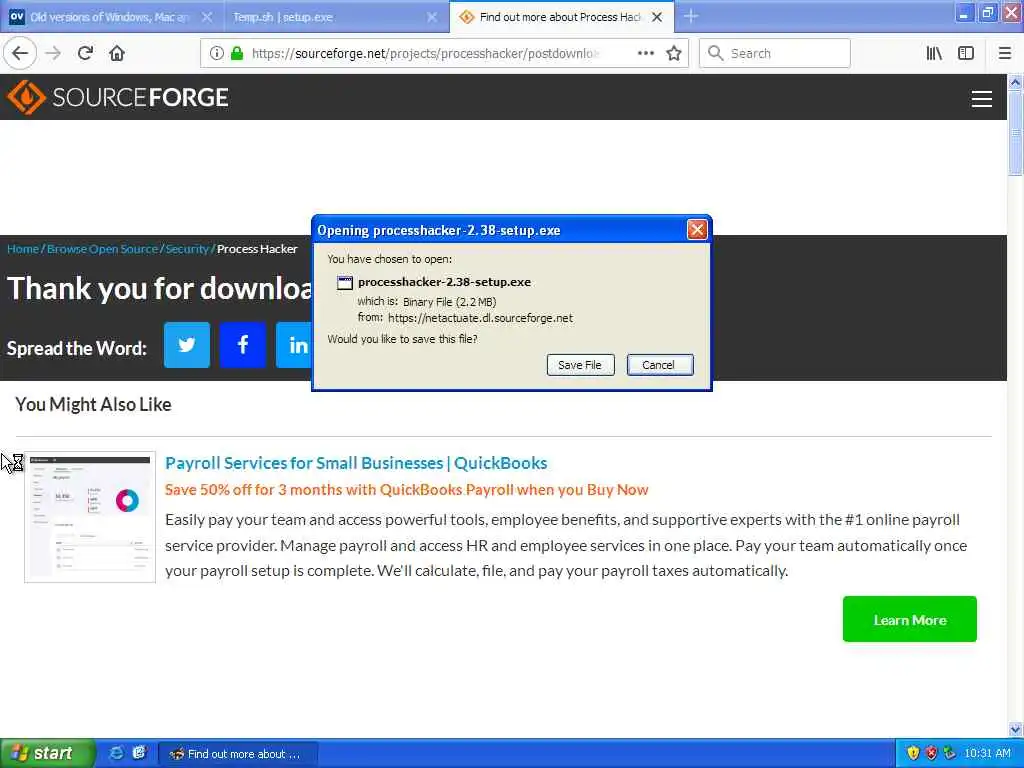Click the page scrollbar down arrow
1024x768 pixels.
pyautogui.click(x=1015, y=729)
